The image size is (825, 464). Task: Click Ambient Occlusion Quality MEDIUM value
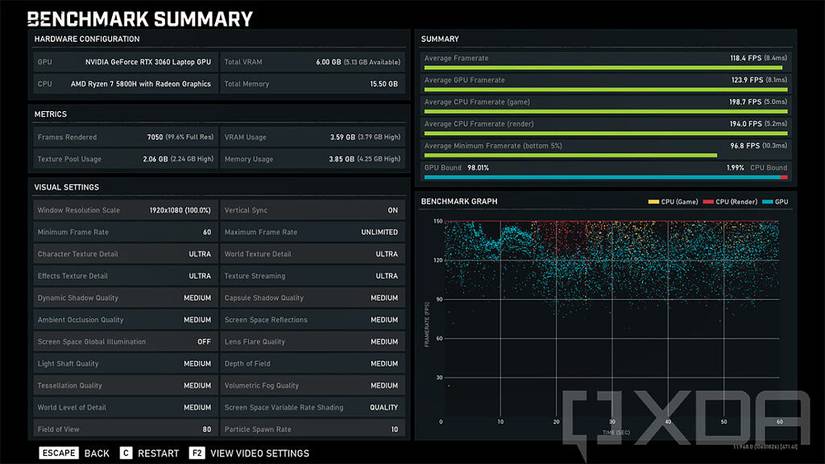click(x=197, y=320)
